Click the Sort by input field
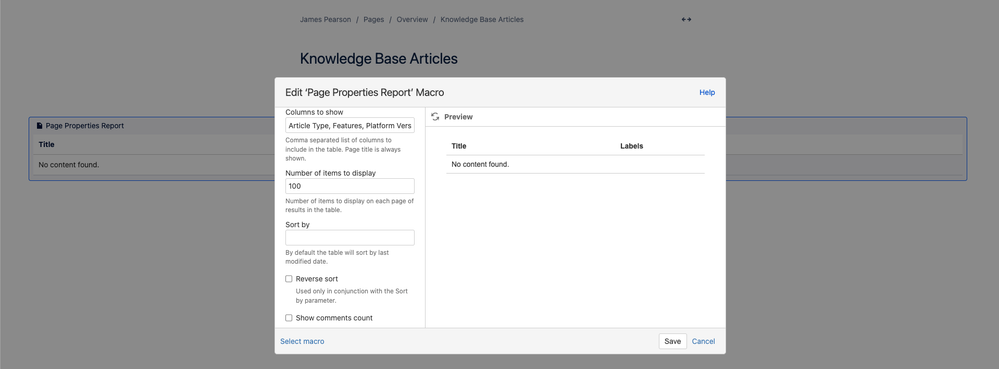This screenshot has width=999, height=369. pos(350,238)
